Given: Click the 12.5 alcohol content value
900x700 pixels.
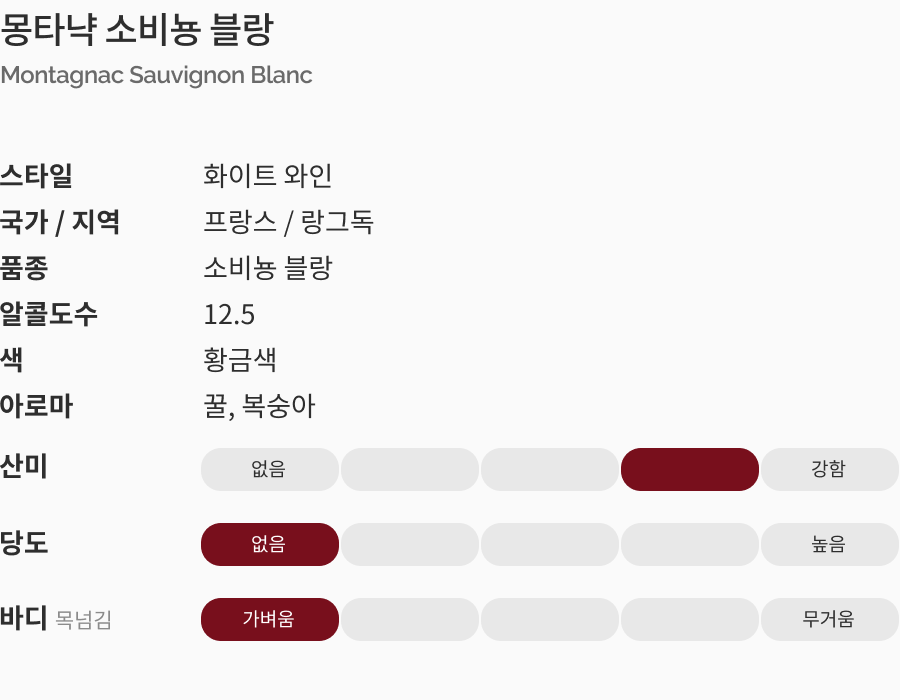Looking at the screenshot, I should coord(229,315).
